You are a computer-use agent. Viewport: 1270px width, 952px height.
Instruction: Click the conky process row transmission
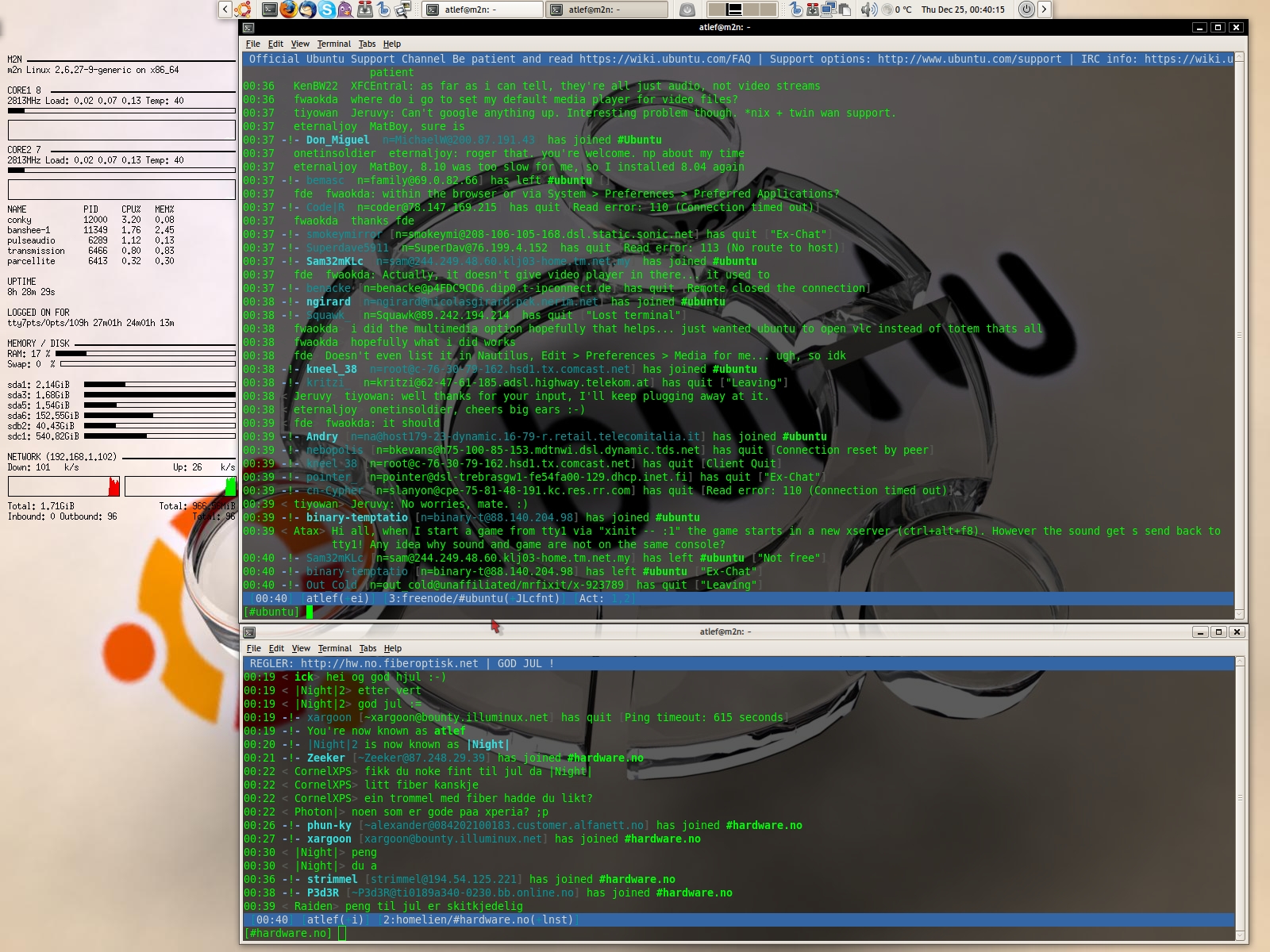tap(91, 251)
